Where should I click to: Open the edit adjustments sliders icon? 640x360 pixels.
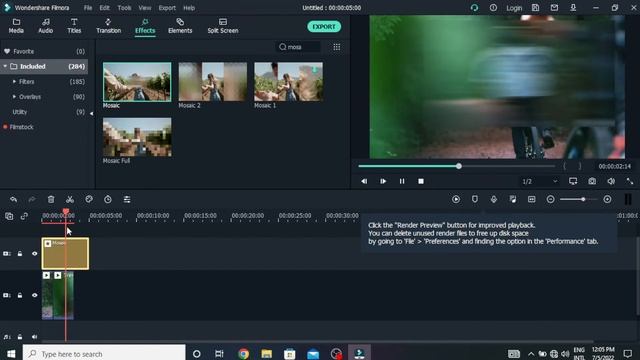click(127, 199)
